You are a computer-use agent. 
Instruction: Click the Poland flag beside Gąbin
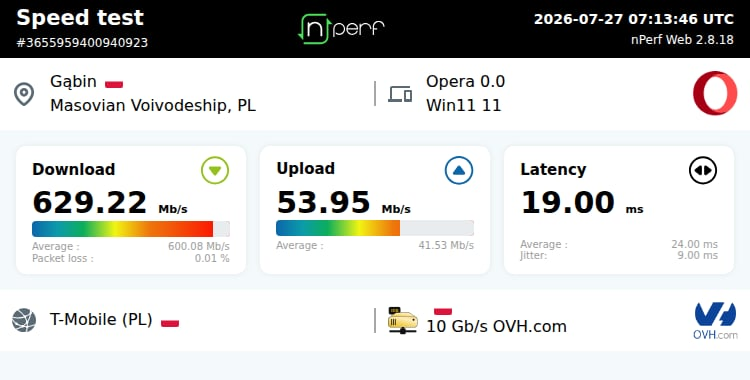click(x=114, y=84)
